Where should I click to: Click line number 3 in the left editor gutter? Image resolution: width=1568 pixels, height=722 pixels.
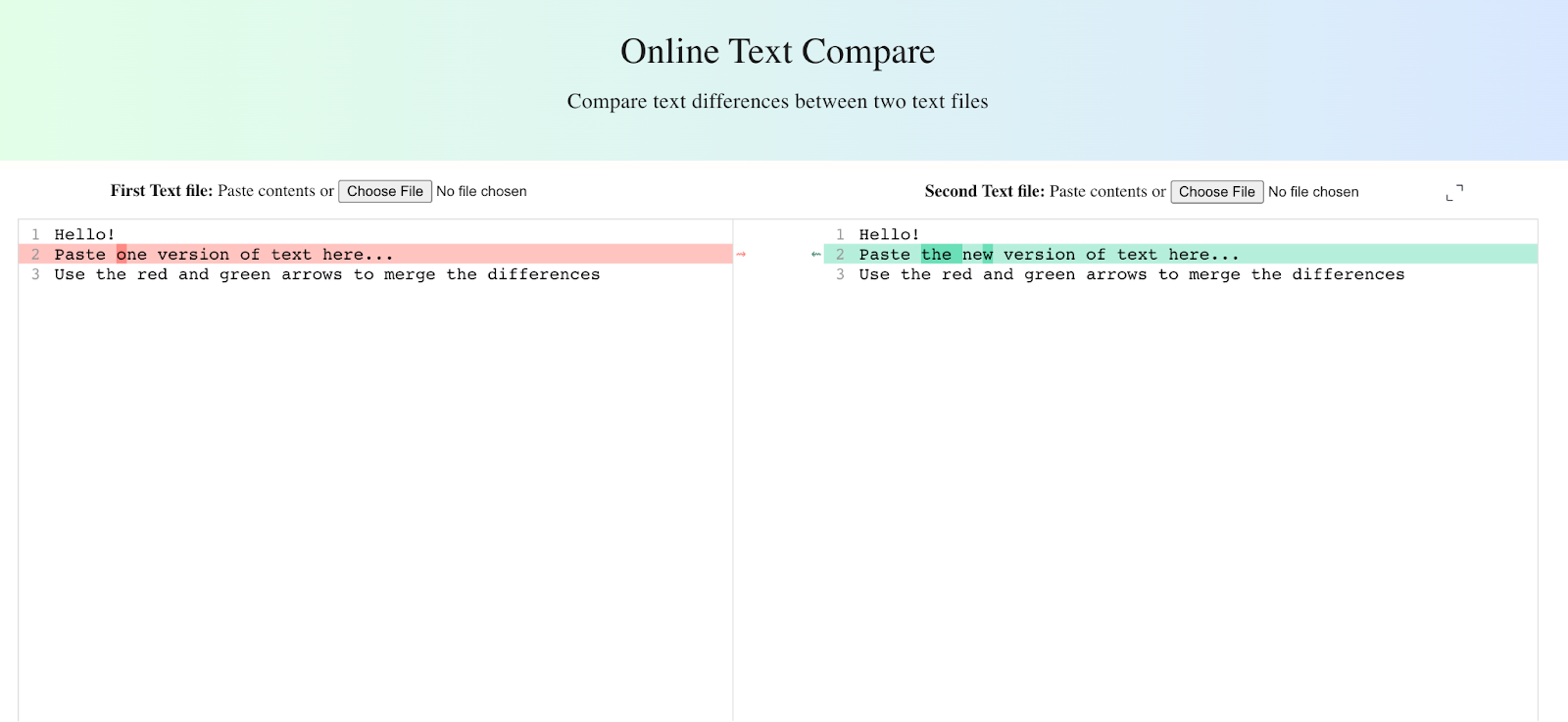[35, 275]
